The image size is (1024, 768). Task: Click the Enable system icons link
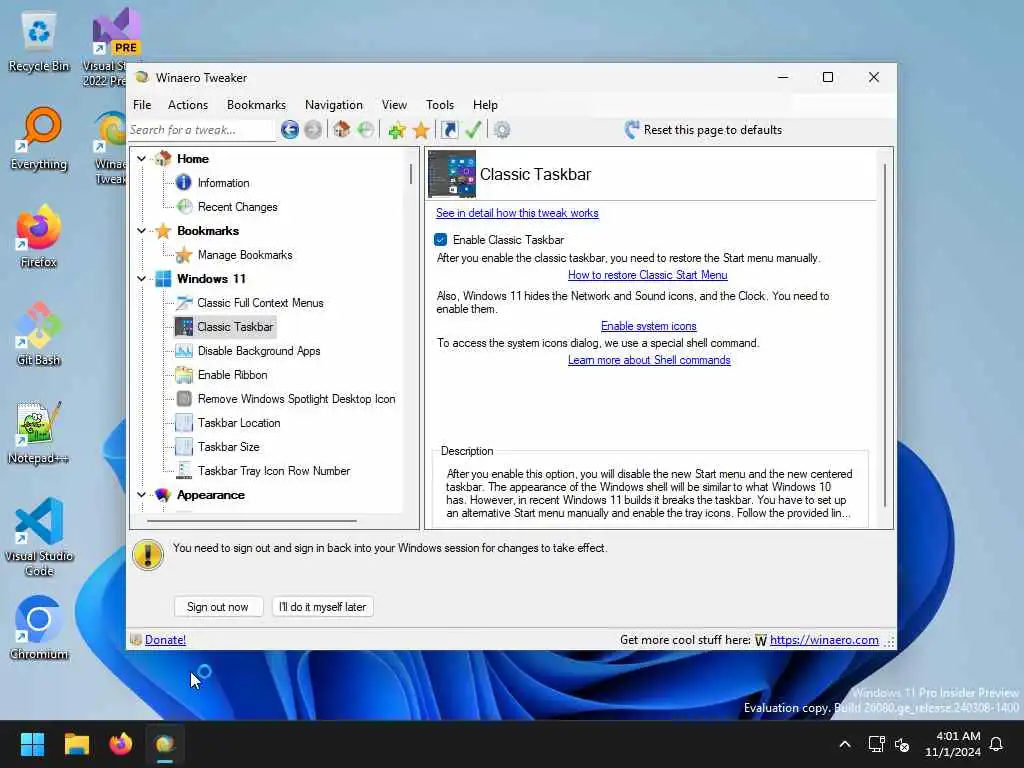(648, 326)
